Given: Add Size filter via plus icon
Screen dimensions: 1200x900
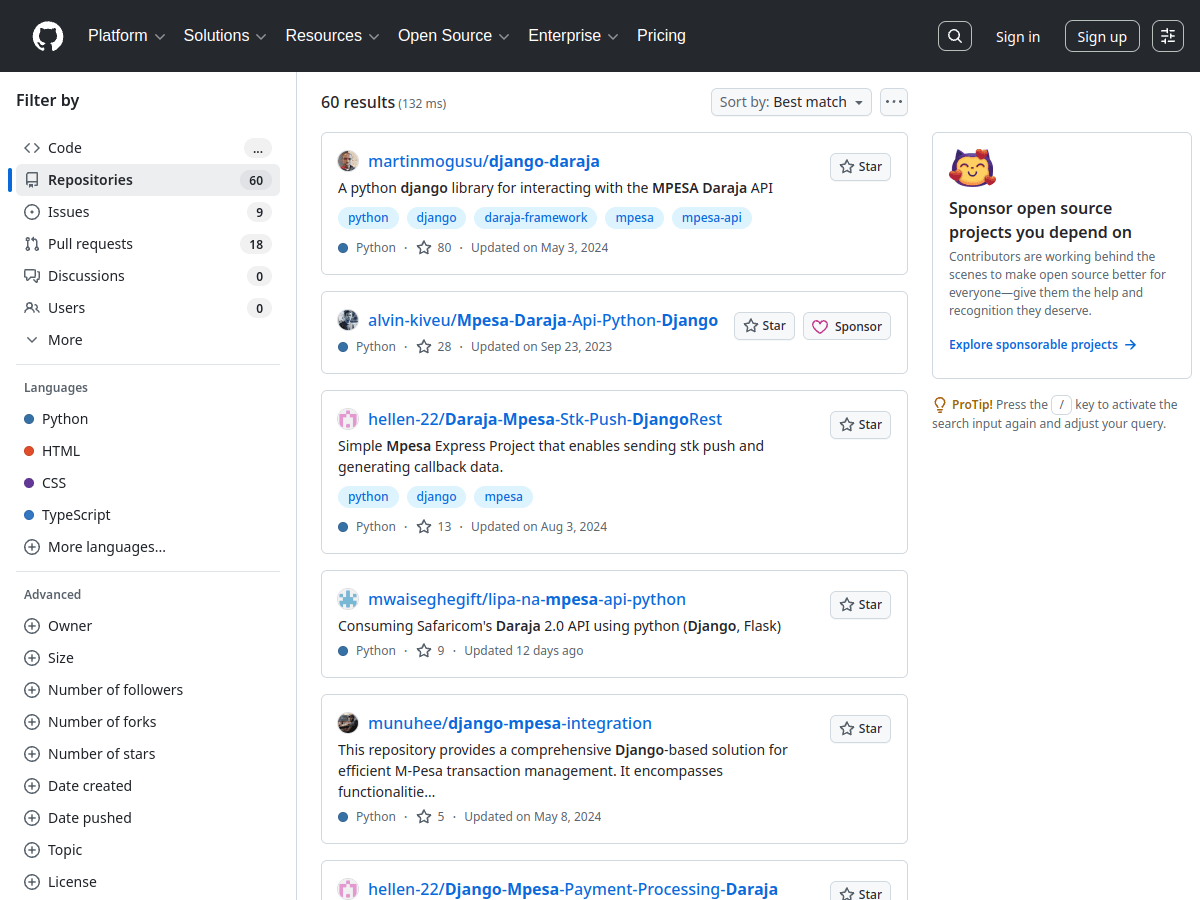Looking at the screenshot, I should (31, 658).
